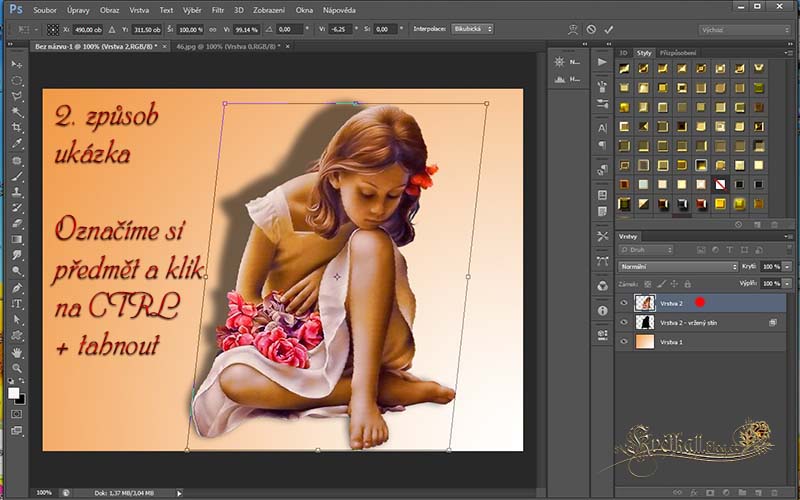Lock transparent pixels in layers panel
800x500 pixels.
[x=648, y=284]
